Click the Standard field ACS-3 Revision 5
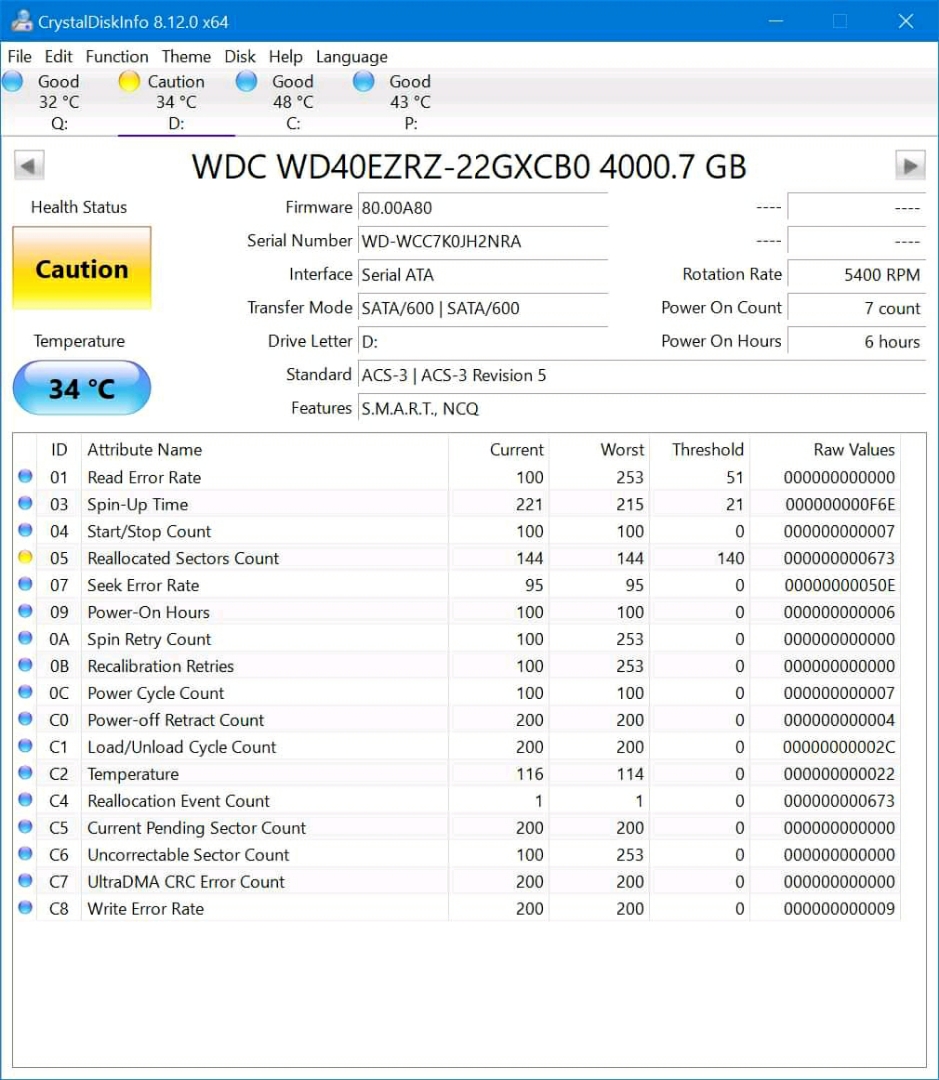 641,375
